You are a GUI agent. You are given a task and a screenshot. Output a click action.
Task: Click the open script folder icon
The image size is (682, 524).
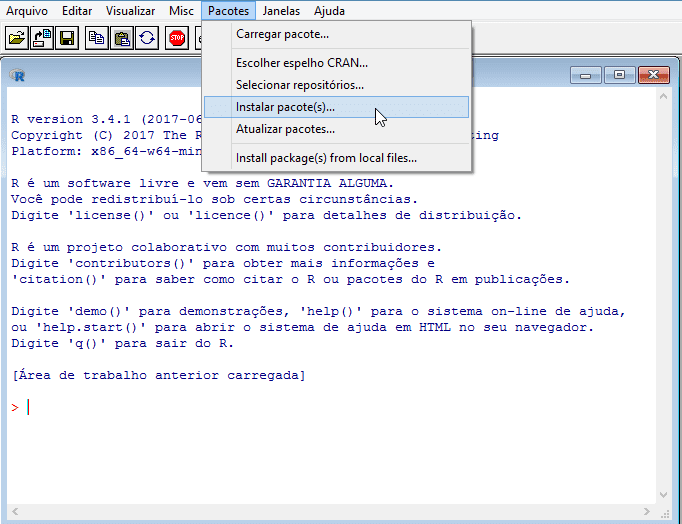click(x=17, y=39)
